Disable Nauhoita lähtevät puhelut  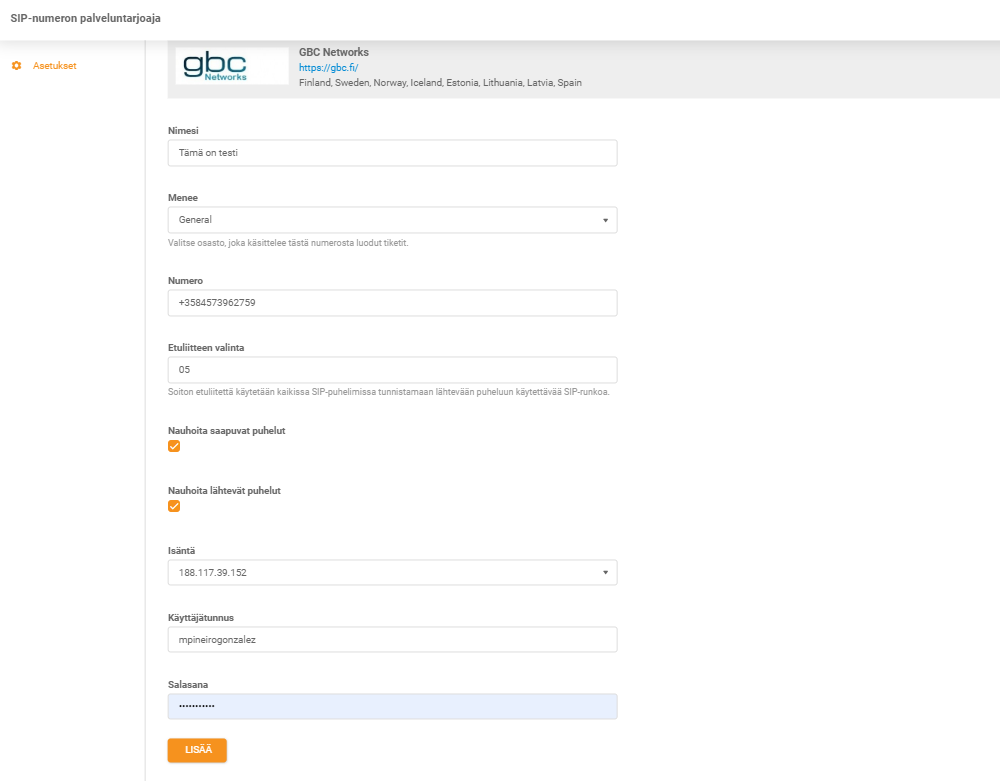tap(174, 506)
